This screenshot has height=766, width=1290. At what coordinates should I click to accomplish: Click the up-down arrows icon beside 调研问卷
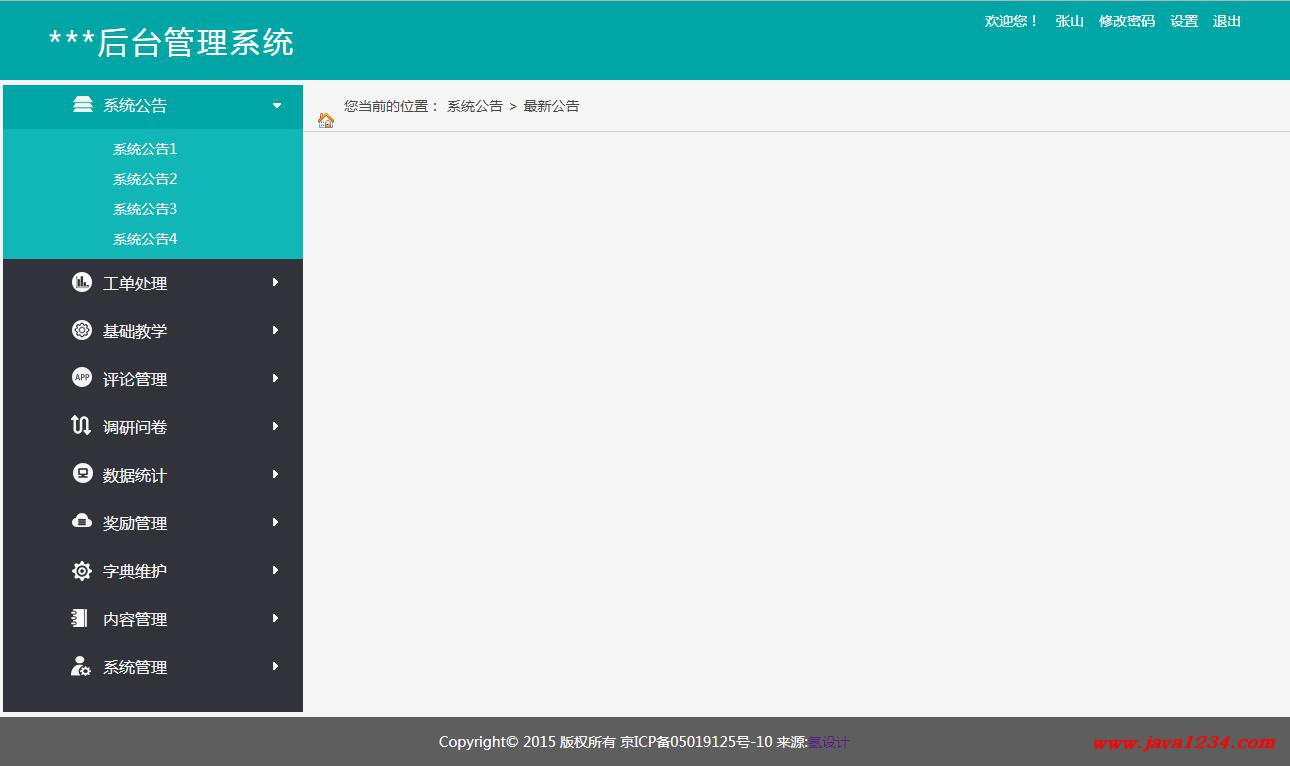[81, 426]
